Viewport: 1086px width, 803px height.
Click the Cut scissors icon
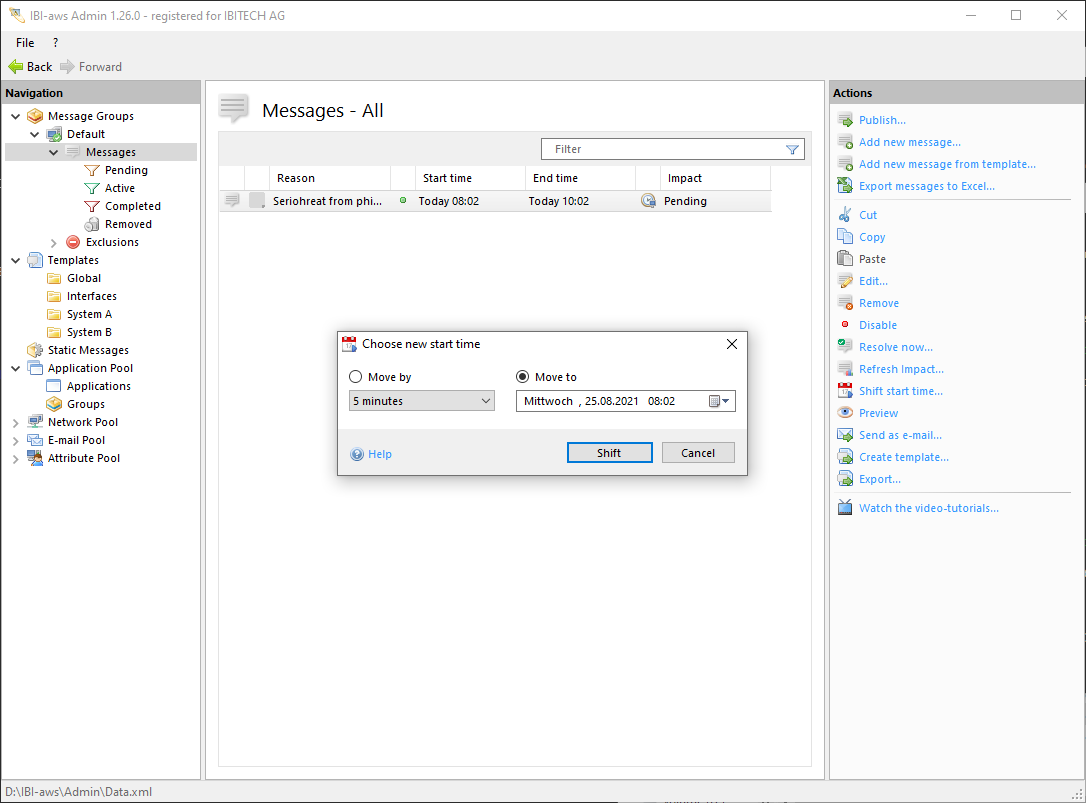pos(845,215)
